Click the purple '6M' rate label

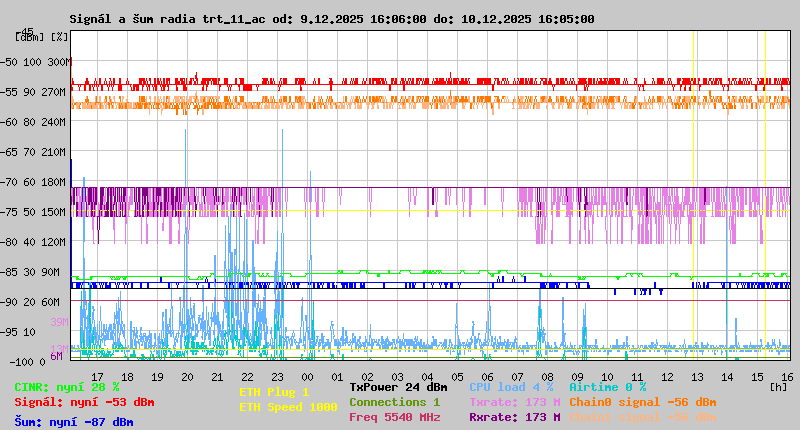point(57,356)
